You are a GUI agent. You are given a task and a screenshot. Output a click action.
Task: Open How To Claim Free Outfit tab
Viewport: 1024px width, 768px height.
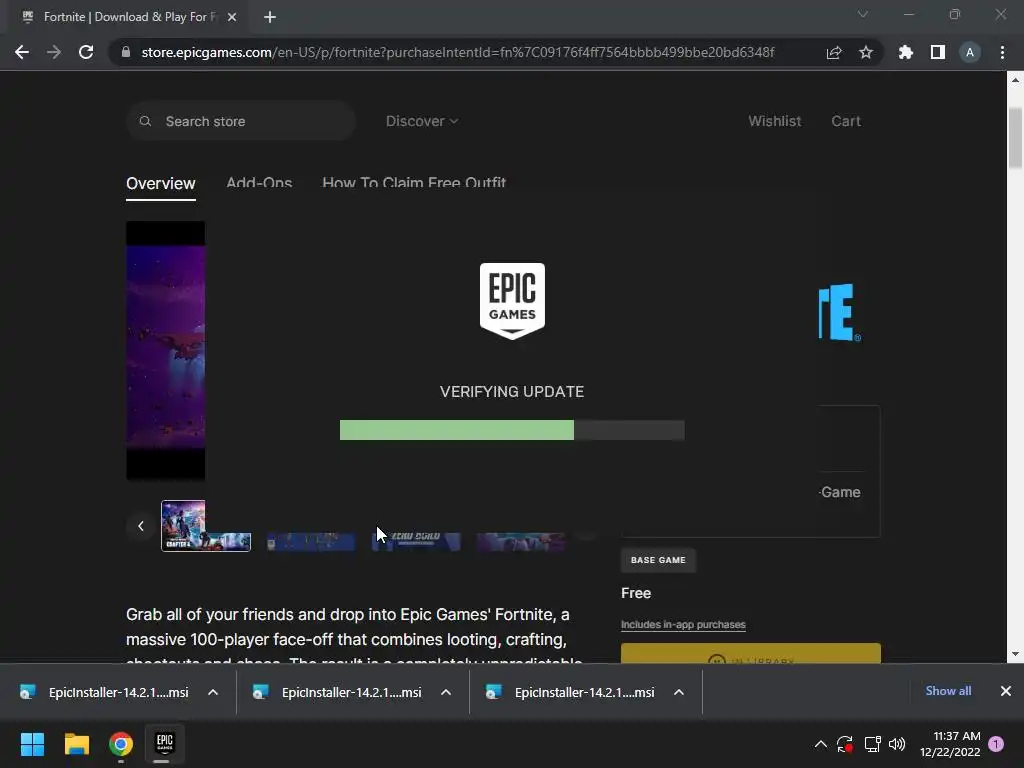(414, 182)
